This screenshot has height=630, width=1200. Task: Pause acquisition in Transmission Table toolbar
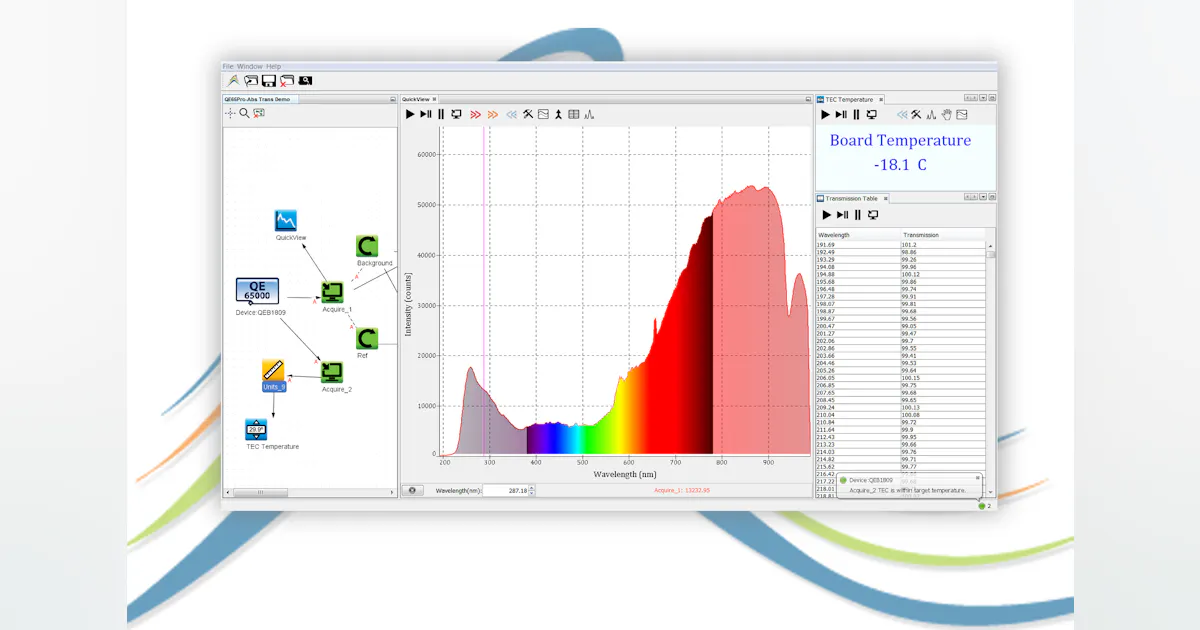(x=857, y=214)
